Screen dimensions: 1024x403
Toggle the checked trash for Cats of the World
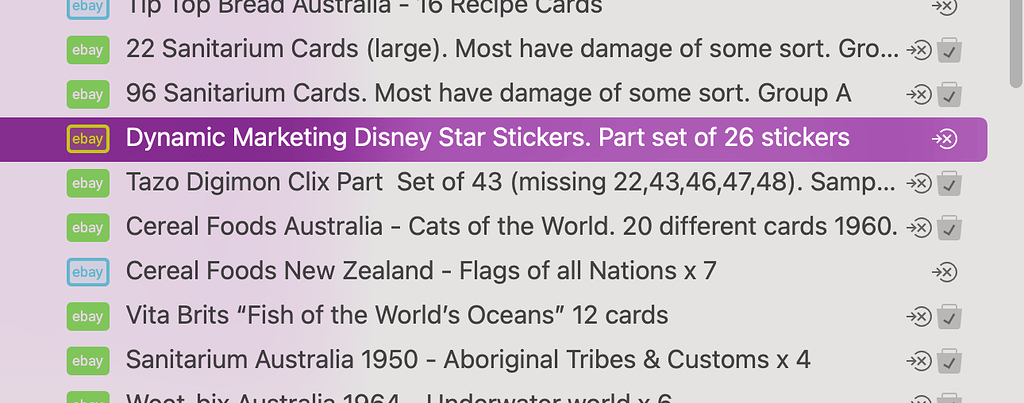pos(950,228)
